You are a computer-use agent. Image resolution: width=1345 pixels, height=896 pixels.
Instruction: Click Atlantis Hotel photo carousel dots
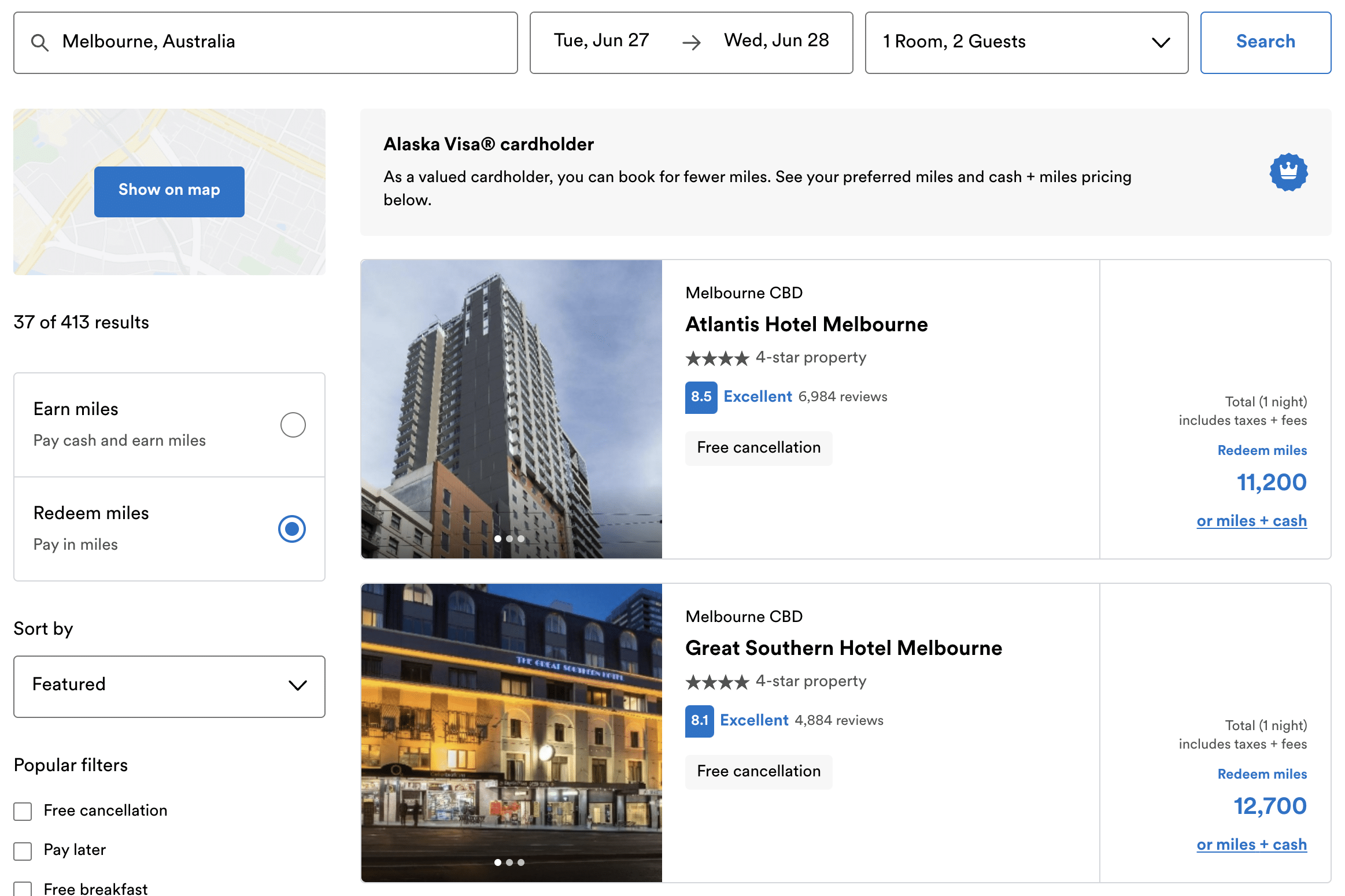(509, 538)
